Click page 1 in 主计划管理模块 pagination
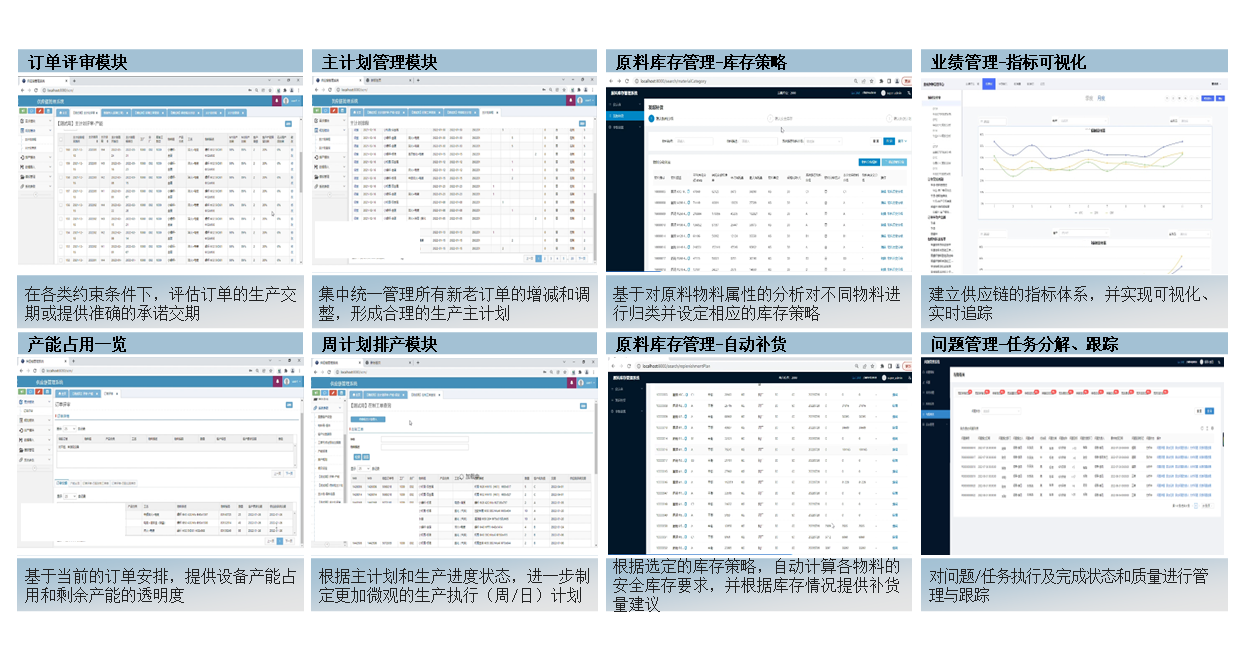This screenshot has width=1241, height=669. tap(538, 258)
